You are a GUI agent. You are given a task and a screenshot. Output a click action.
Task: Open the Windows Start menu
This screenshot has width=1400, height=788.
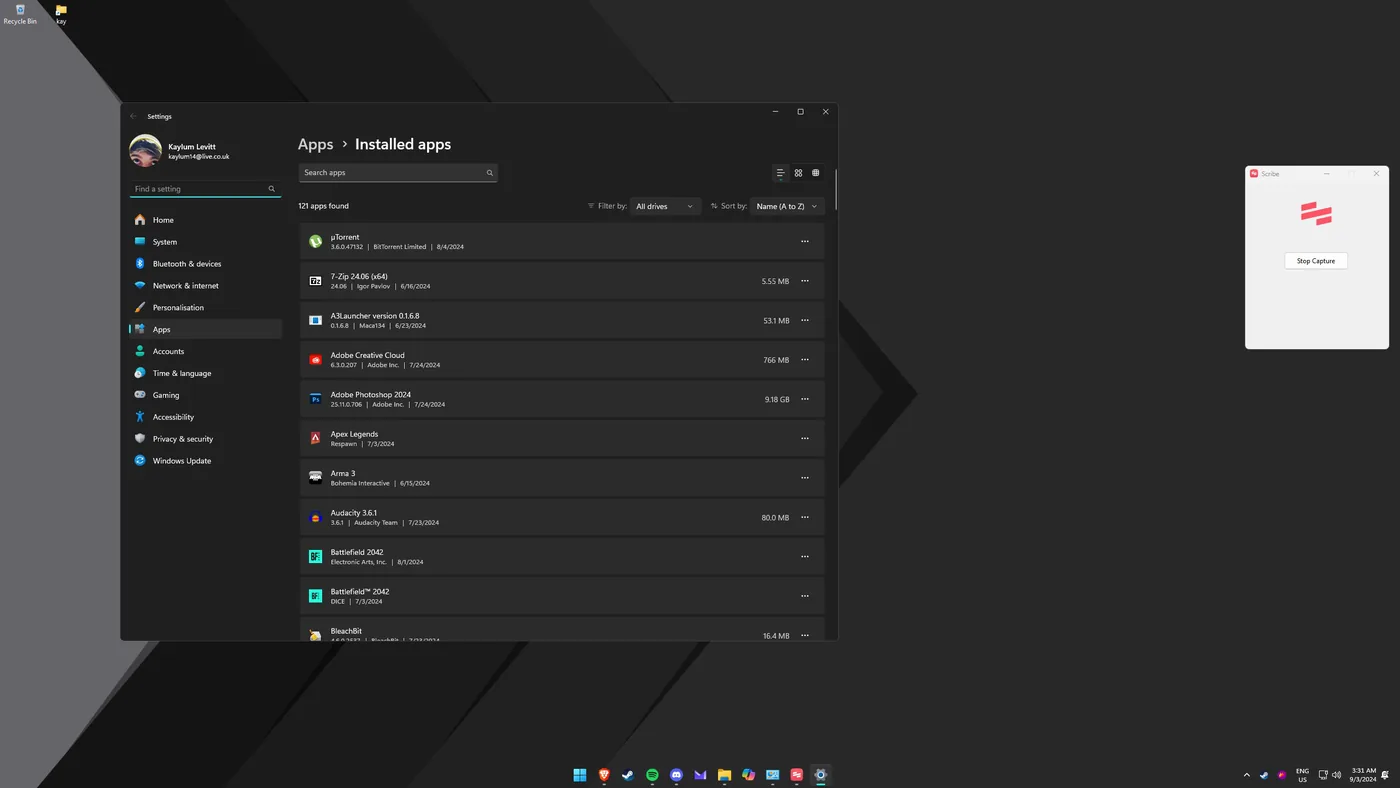(x=580, y=775)
